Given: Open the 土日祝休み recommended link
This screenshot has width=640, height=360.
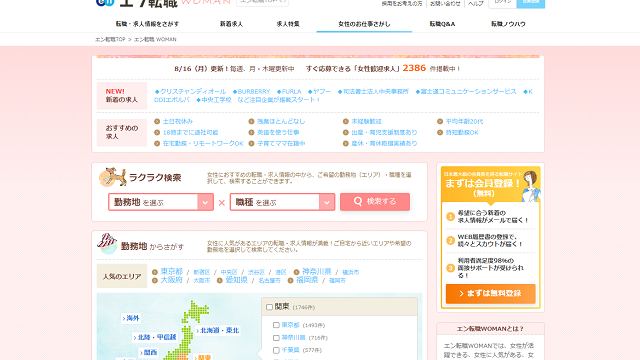Looking at the screenshot, I should pyautogui.click(x=178, y=121).
